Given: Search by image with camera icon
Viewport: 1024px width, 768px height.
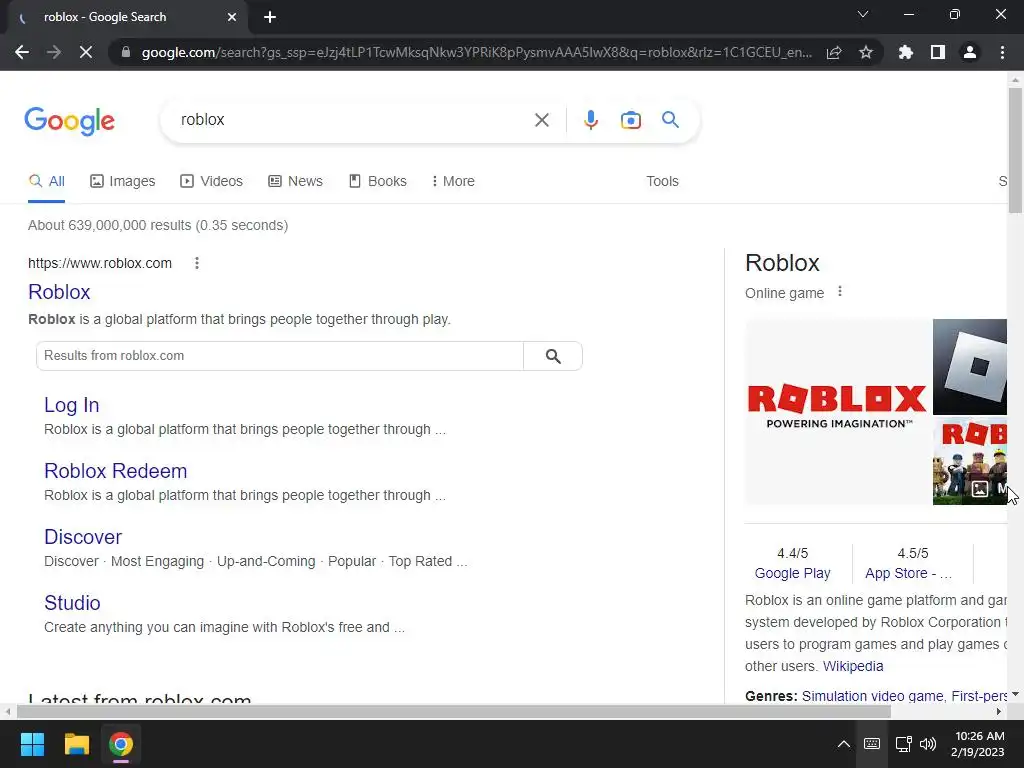Looking at the screenshot, I should pyautogui.click(x=630, y=120).
